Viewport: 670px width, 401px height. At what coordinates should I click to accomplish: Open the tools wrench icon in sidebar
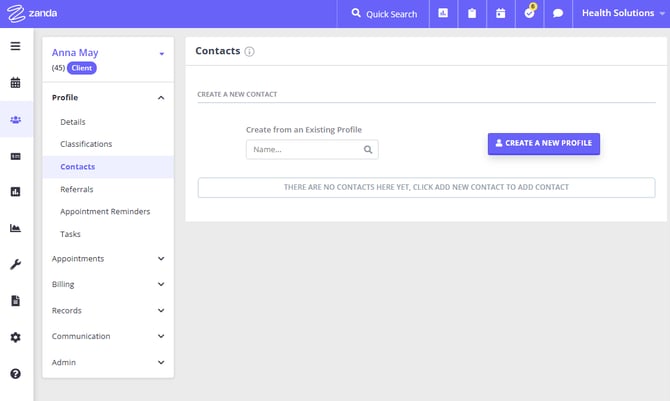coord(15,264)
